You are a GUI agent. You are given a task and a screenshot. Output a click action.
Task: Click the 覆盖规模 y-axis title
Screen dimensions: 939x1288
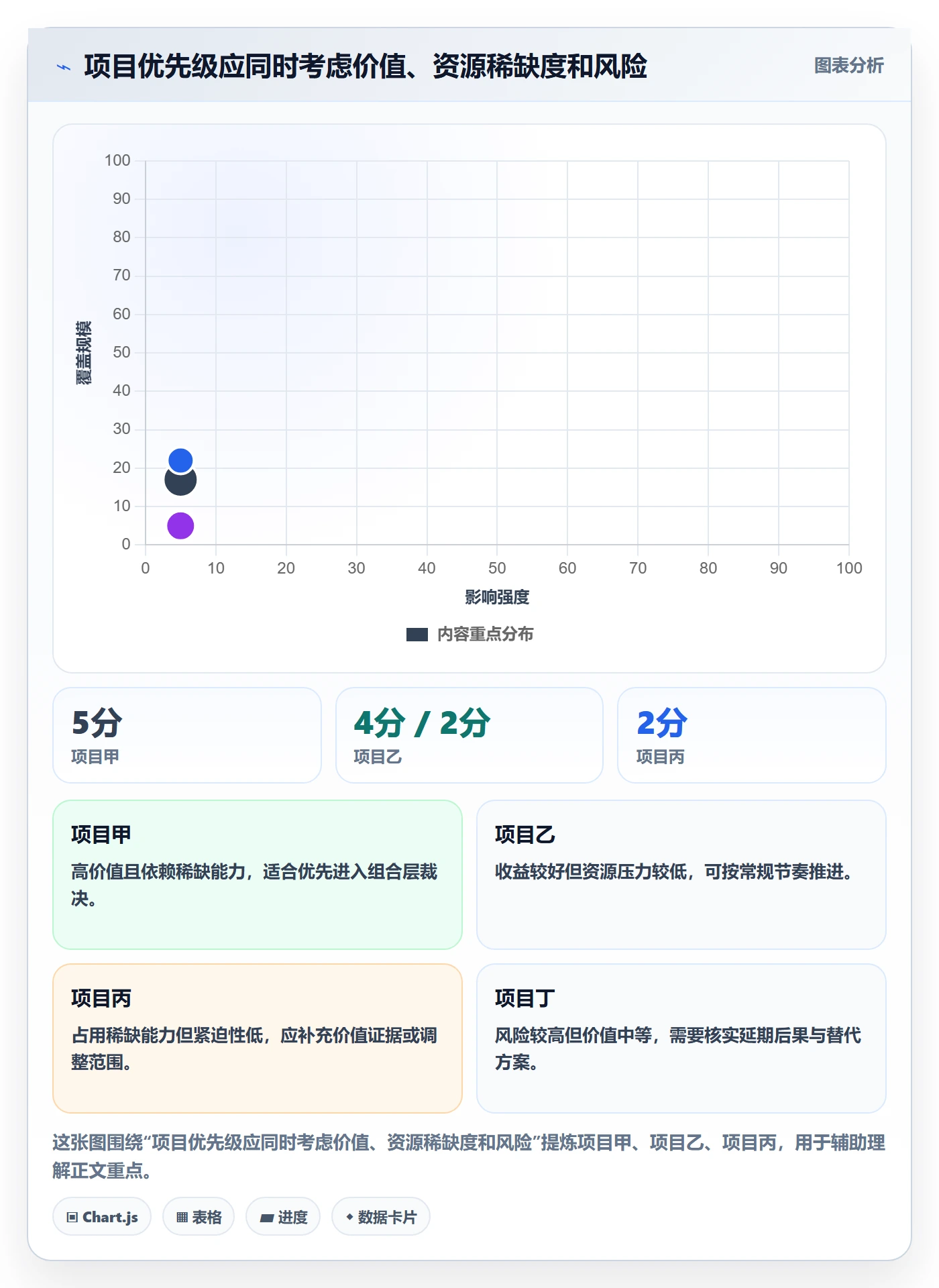point(84,353)
